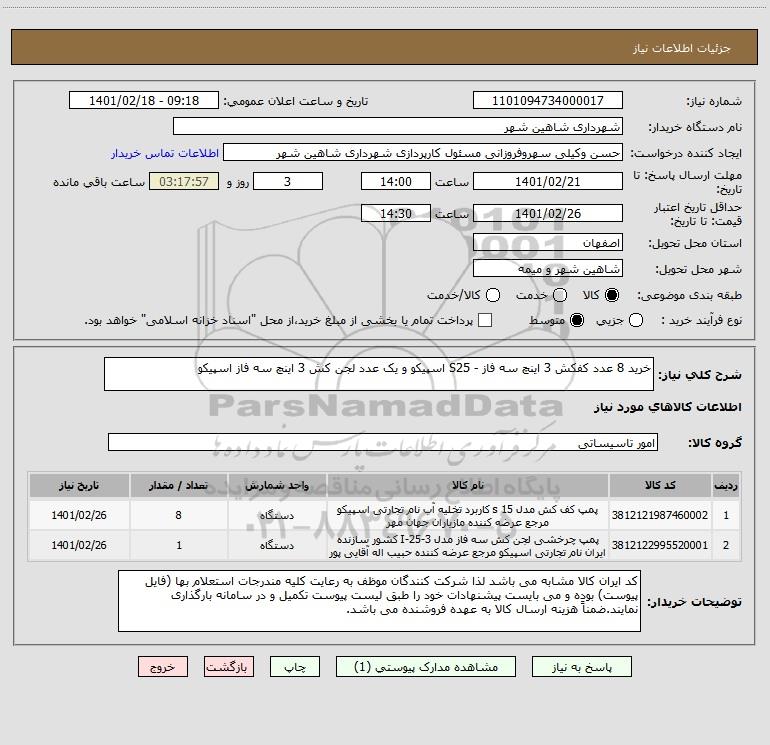Click the price validity date field 1401/02/26

548,213
